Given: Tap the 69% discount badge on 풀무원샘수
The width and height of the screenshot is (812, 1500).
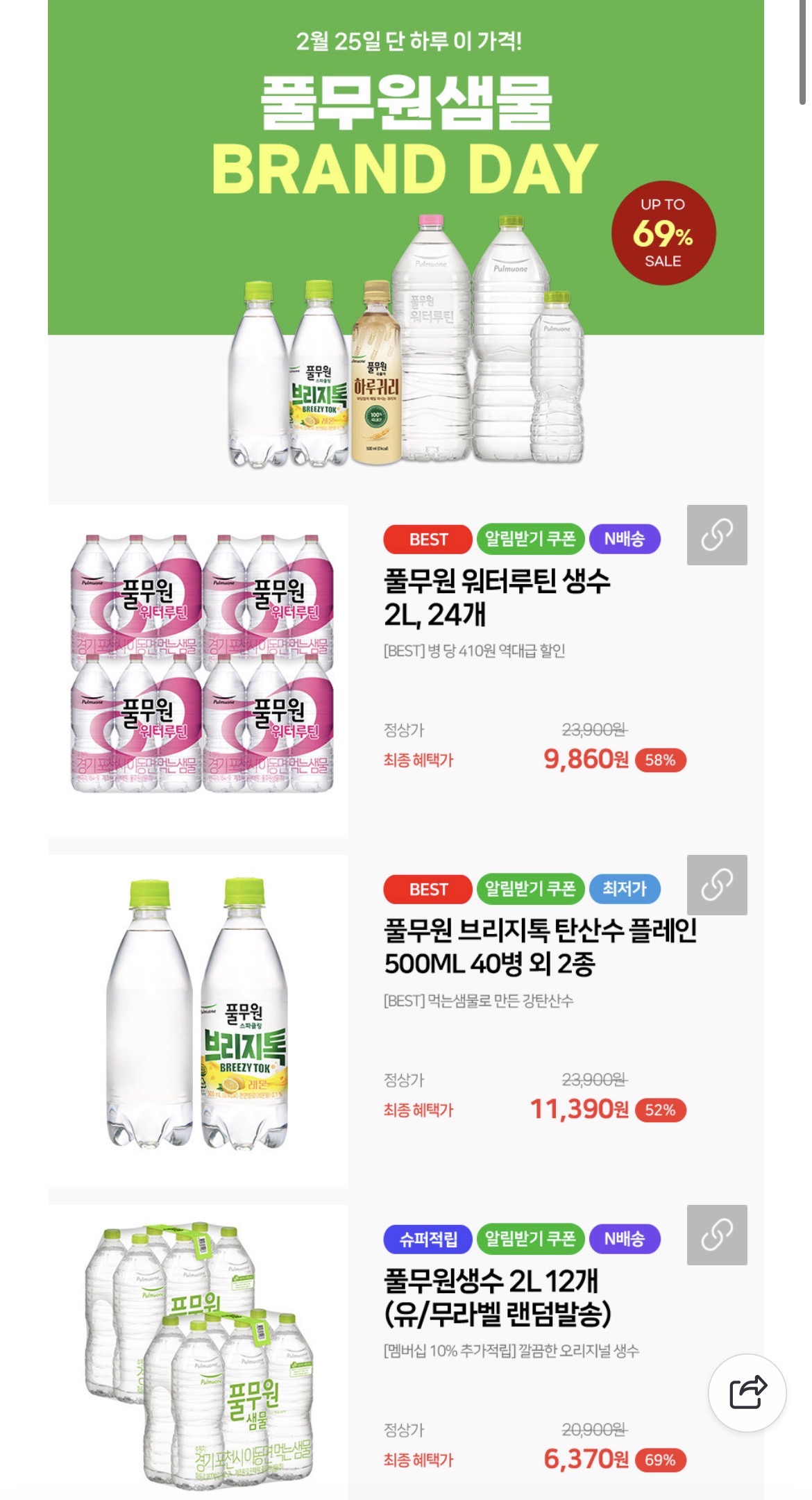Looking at the screenshot, I should 660,1460.
